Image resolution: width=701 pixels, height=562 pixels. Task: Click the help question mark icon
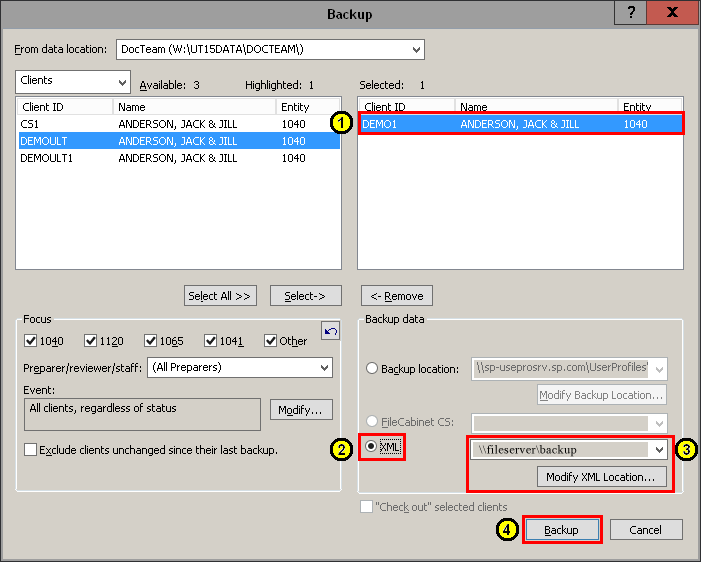coord(631,14)
